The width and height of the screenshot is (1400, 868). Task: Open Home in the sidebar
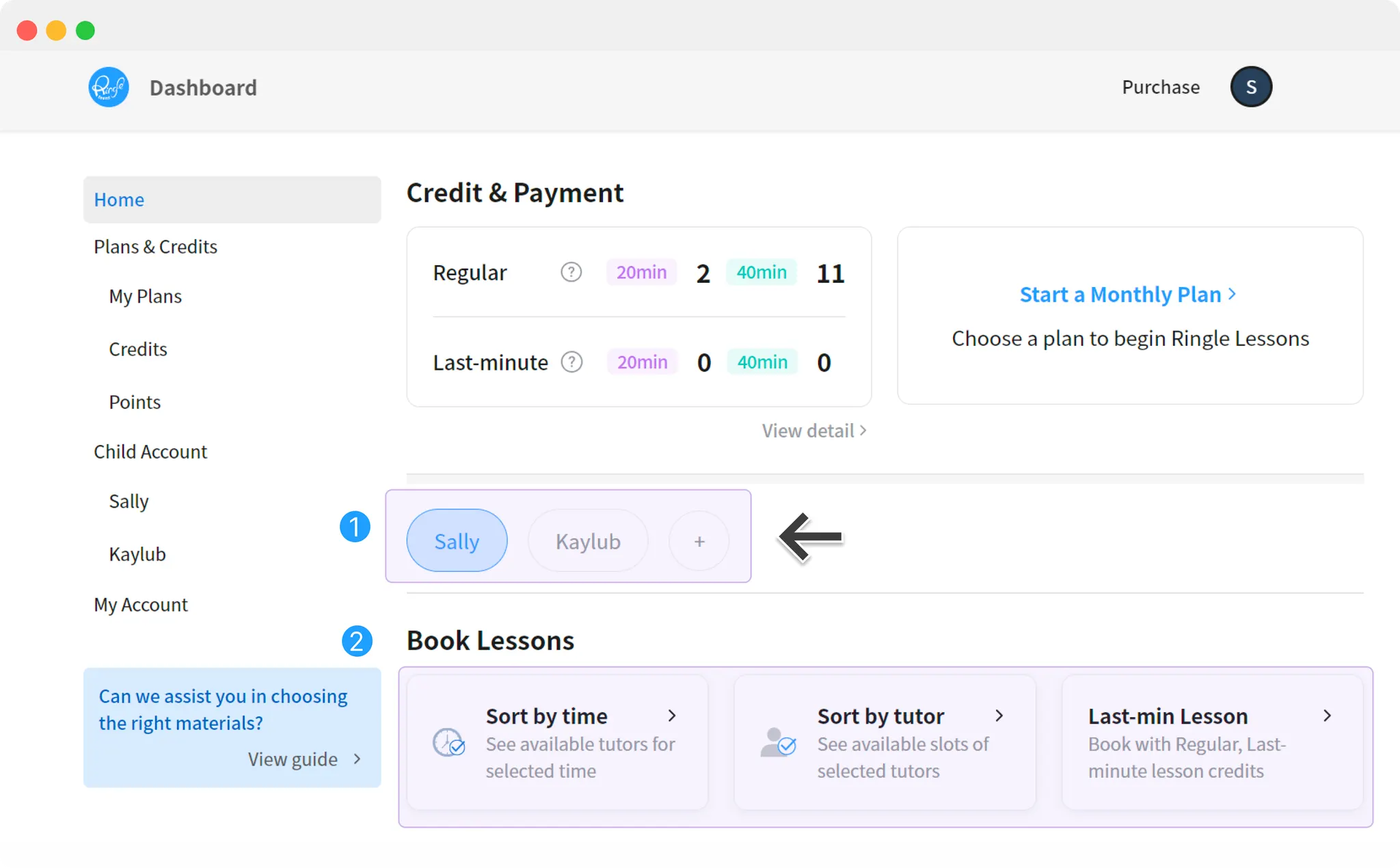click(x=119, y=200)
